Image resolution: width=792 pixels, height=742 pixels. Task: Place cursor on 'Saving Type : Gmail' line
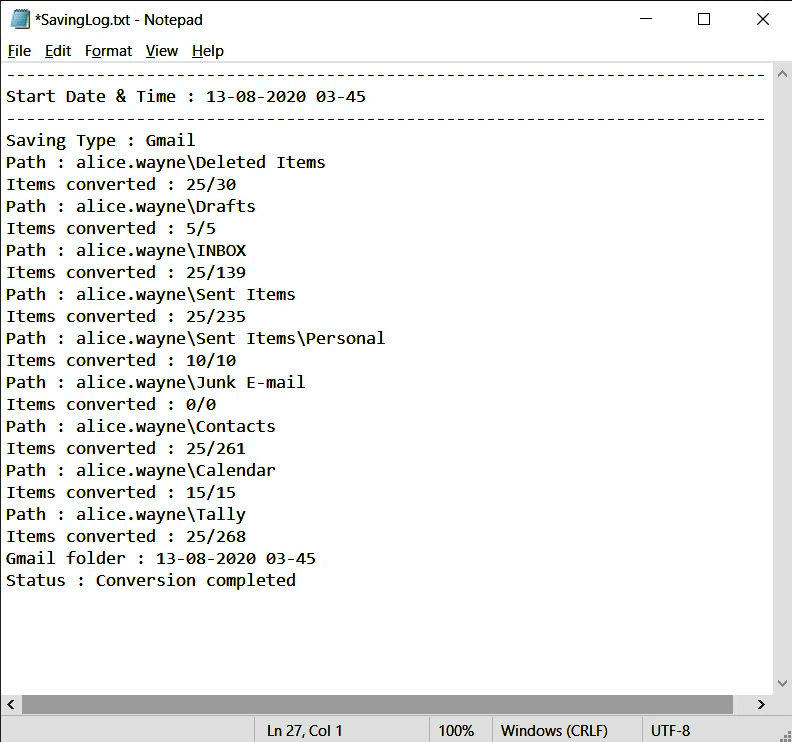(x=100, y=140)
